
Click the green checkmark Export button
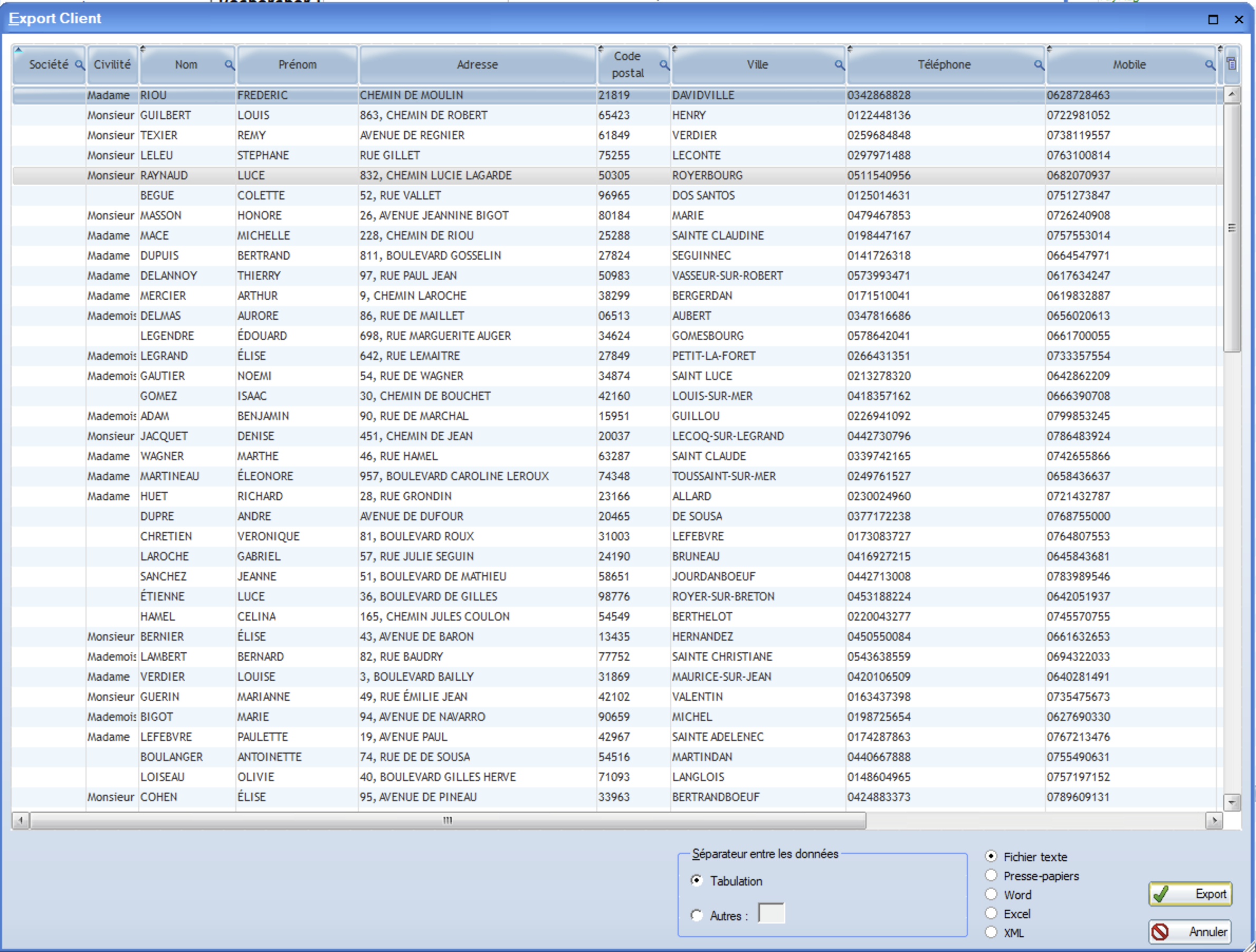[x=1190, y=893]
